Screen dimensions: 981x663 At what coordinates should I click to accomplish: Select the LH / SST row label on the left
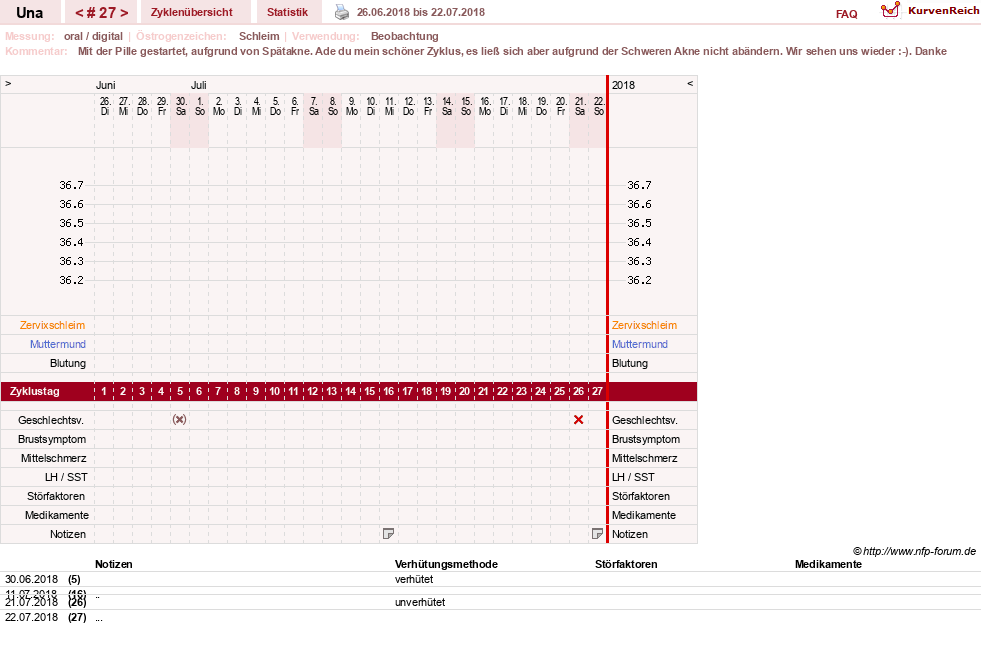66,477
